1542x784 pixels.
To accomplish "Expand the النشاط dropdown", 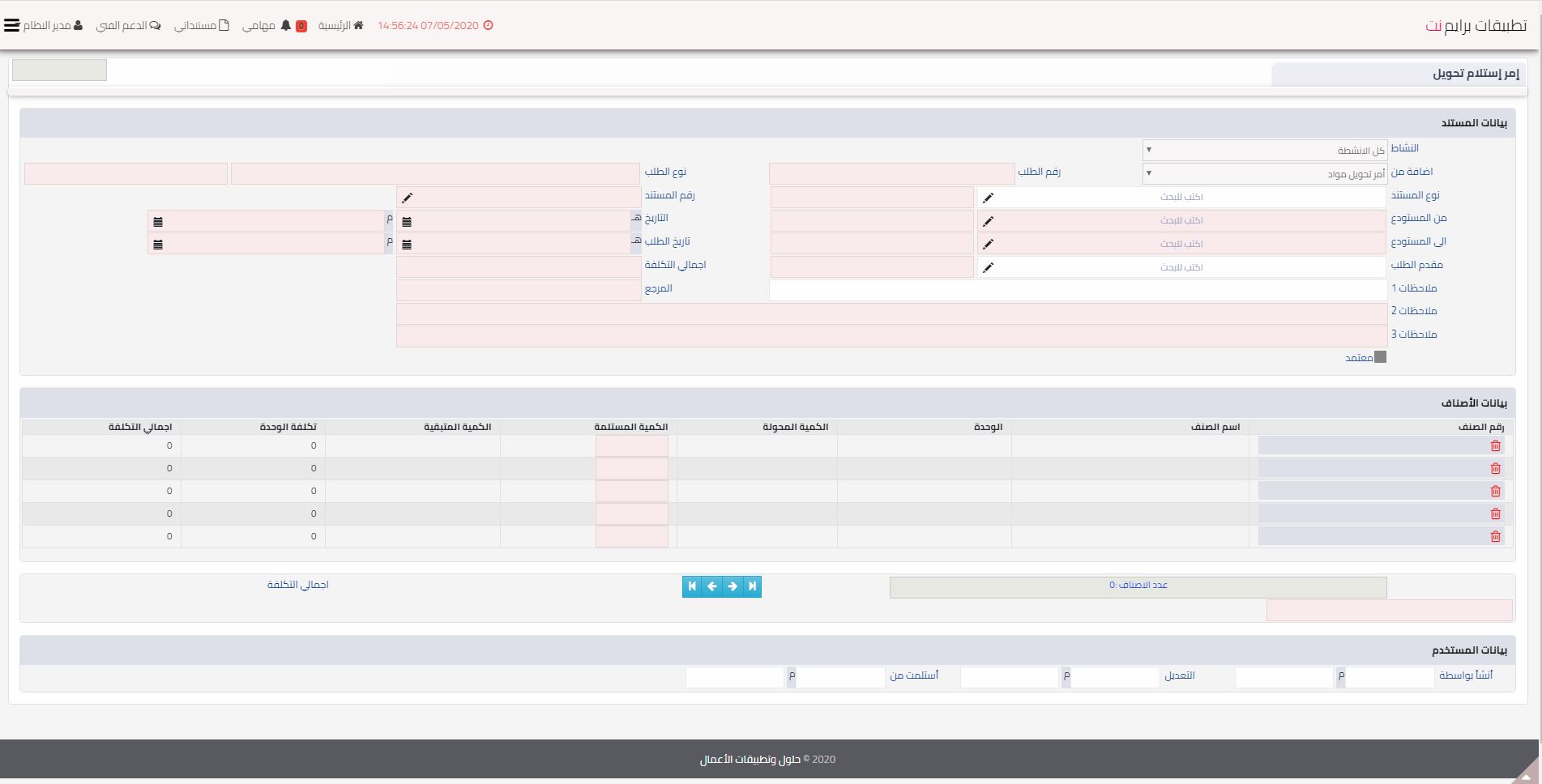I will (x=1264, y=150).
